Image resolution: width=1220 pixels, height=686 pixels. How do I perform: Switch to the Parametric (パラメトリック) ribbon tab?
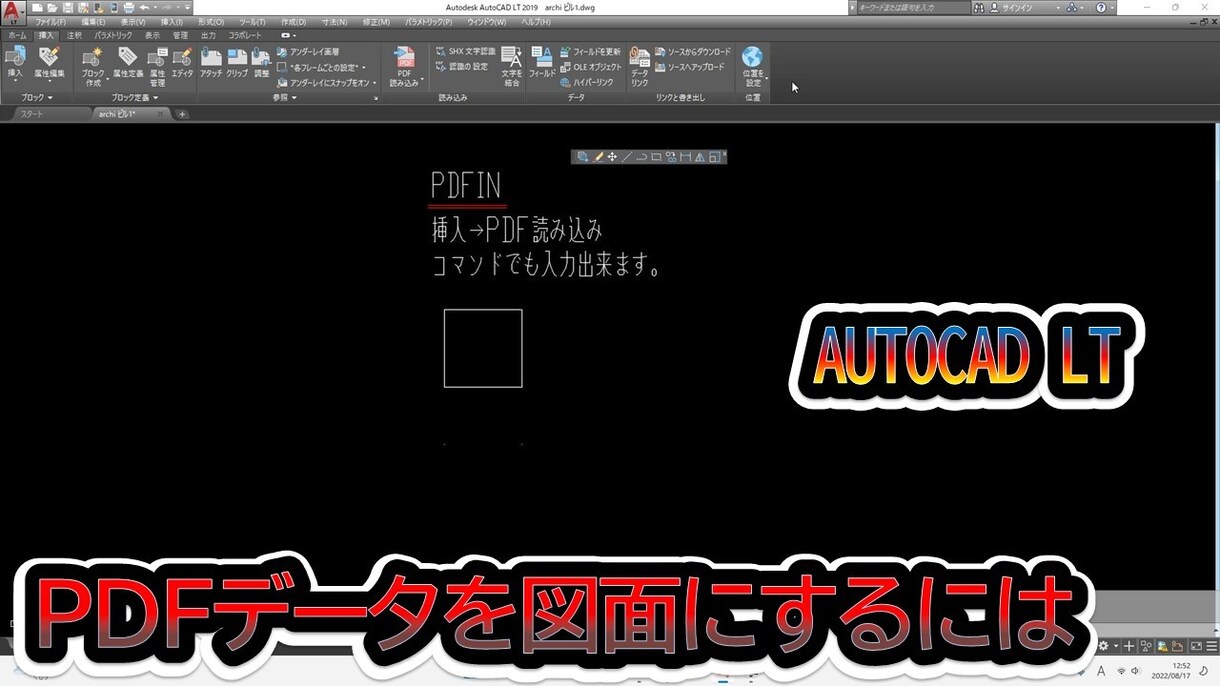(x=113, y=35)
